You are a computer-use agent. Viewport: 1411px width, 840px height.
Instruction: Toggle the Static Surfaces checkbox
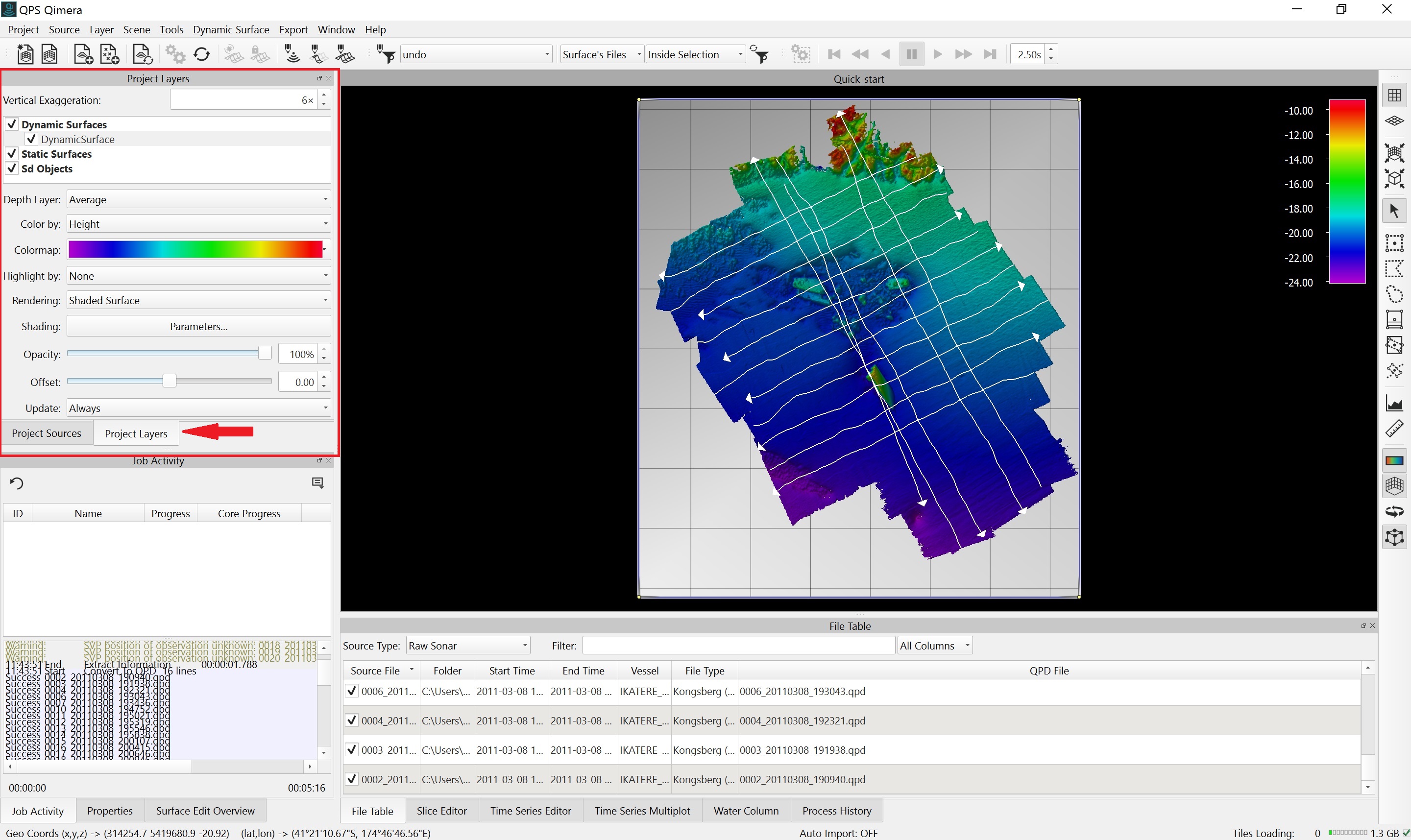pyautogui.click(x=12, y=154)
